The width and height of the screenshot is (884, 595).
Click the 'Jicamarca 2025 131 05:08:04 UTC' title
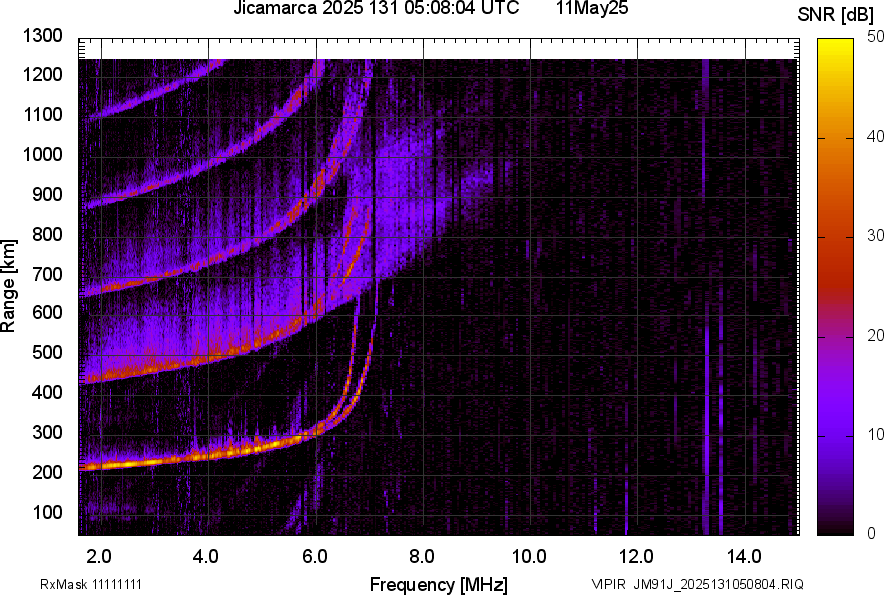[x=376, y=8]
